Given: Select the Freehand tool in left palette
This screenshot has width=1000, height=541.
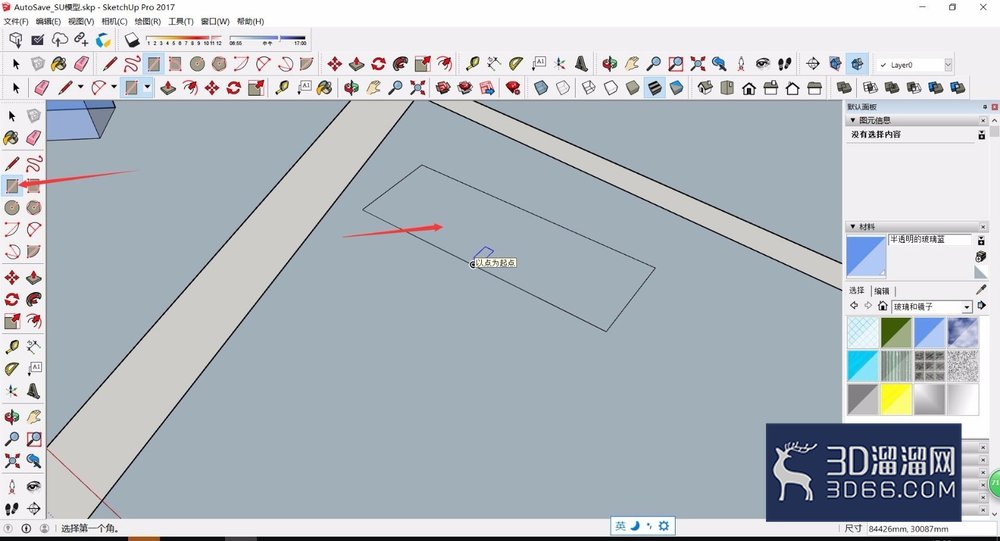Looking at the screenshot, I should [x=34, y=163].
